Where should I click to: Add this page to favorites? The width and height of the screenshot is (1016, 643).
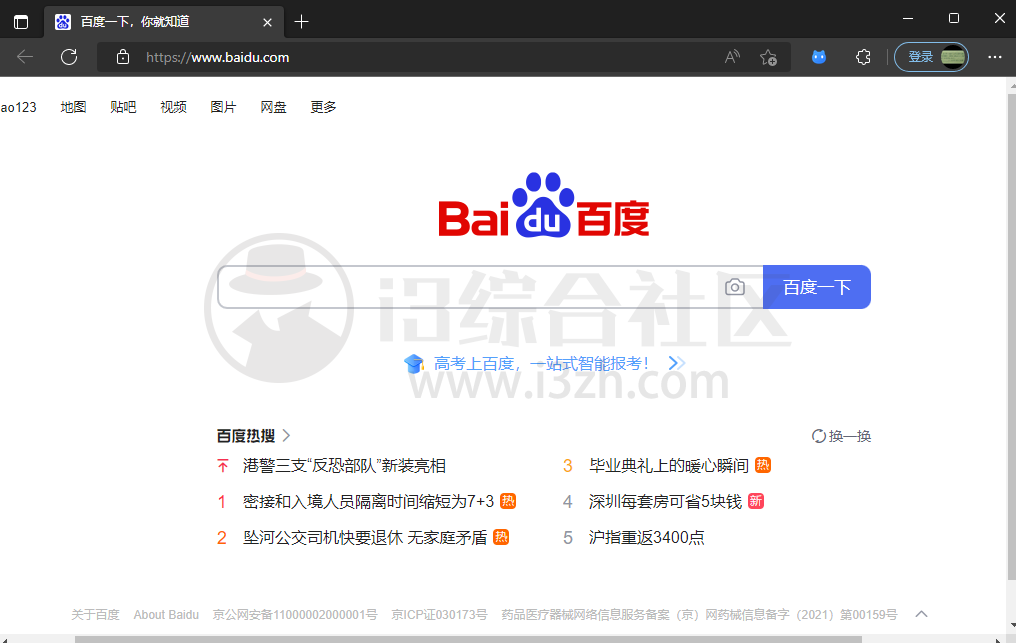[x=768, y=57]
